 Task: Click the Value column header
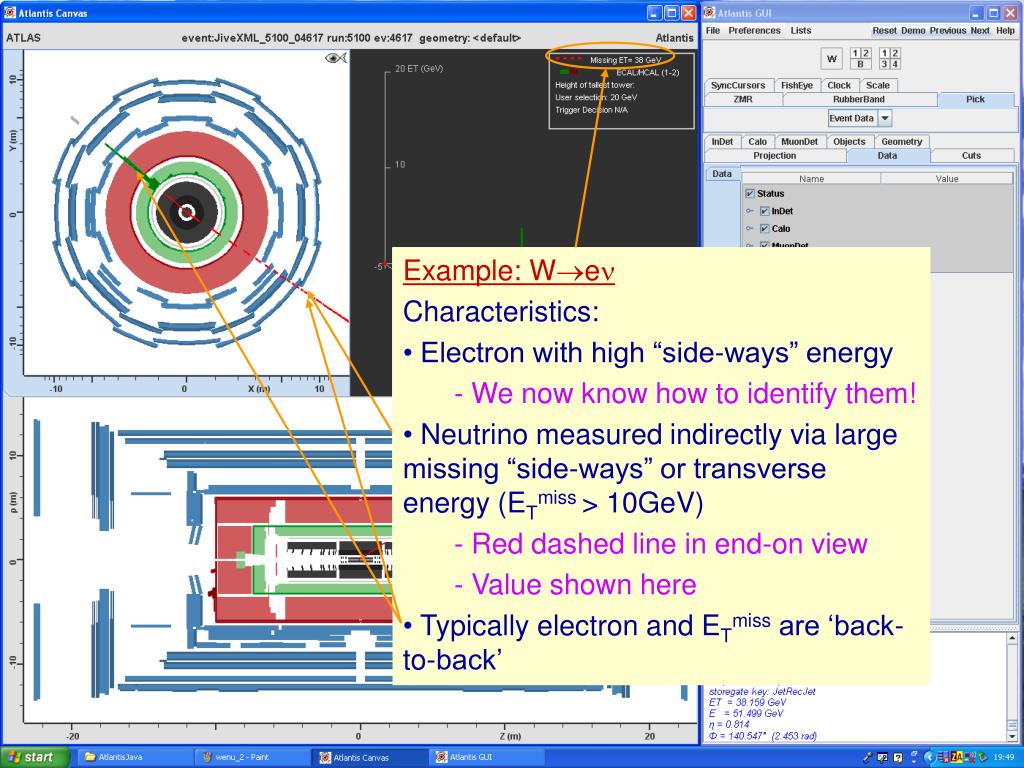(947, 179)
